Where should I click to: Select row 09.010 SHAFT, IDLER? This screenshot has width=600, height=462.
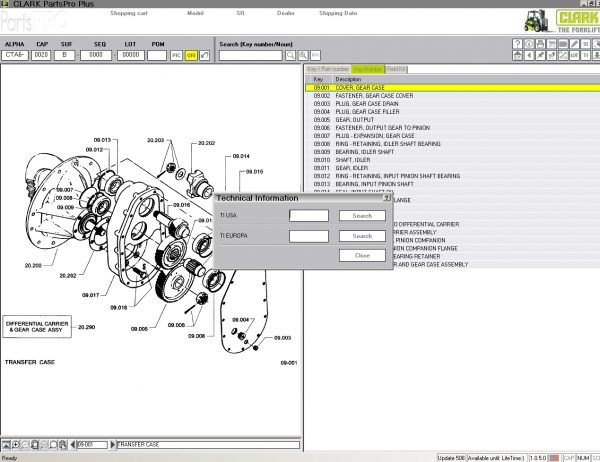[453, 160]
